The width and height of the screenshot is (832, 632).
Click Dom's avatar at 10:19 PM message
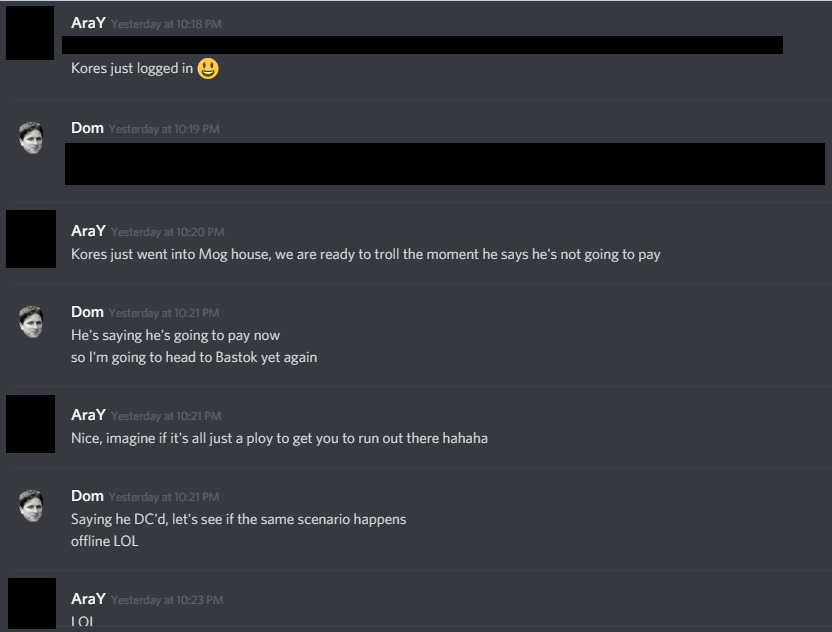point(31,138)
